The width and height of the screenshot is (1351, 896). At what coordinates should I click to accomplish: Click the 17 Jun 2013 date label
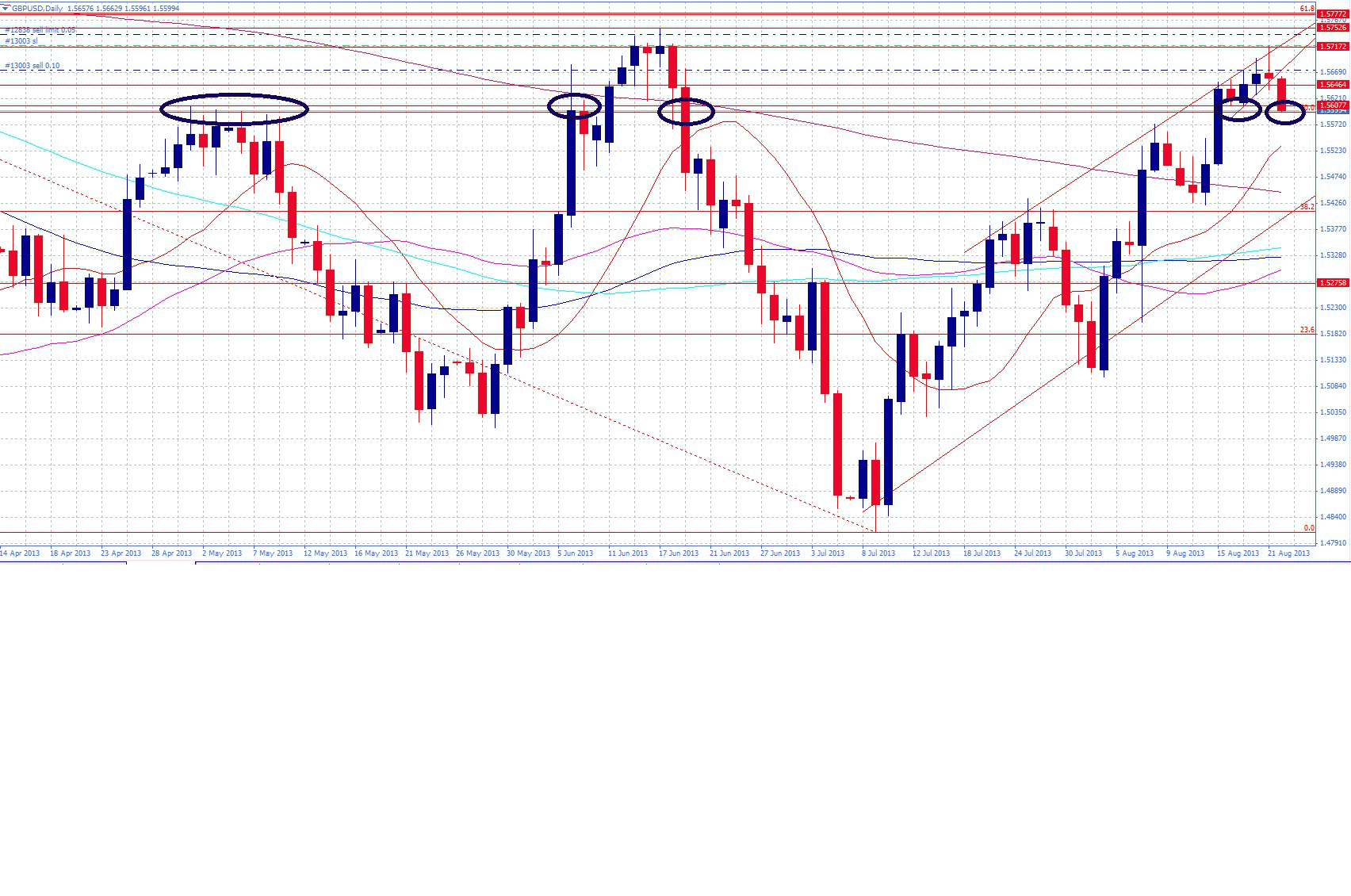(679, 553)
